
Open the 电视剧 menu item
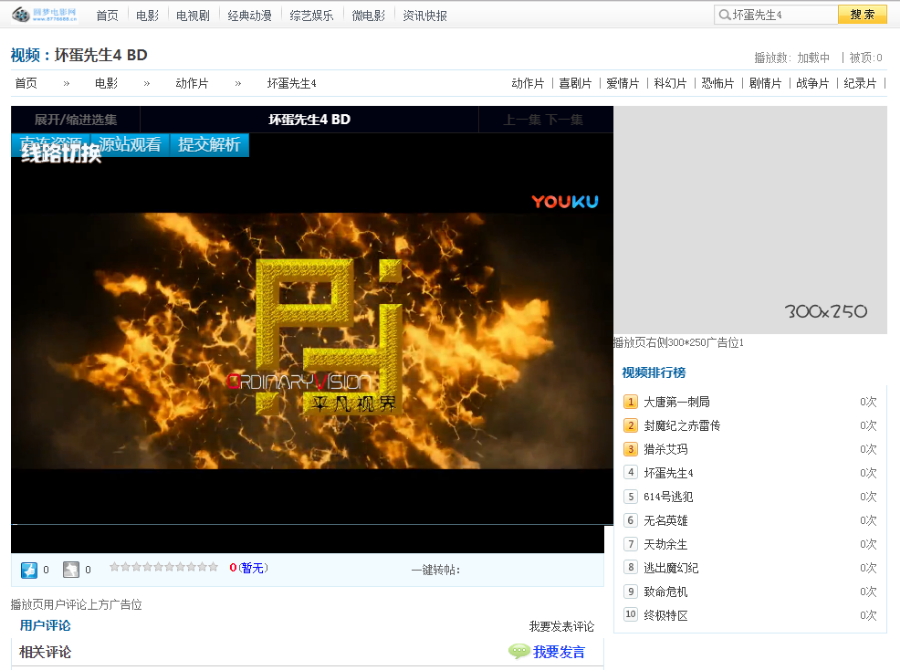pos(192,14)
